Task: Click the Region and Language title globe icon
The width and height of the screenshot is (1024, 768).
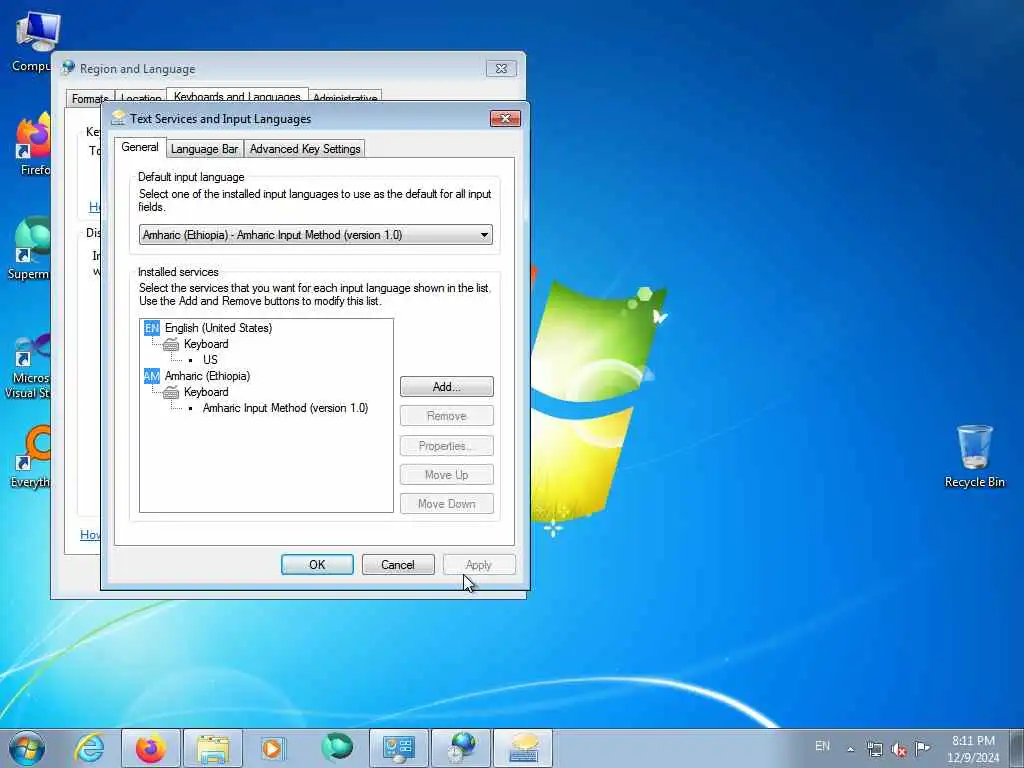Action: [x=68, y=68]
